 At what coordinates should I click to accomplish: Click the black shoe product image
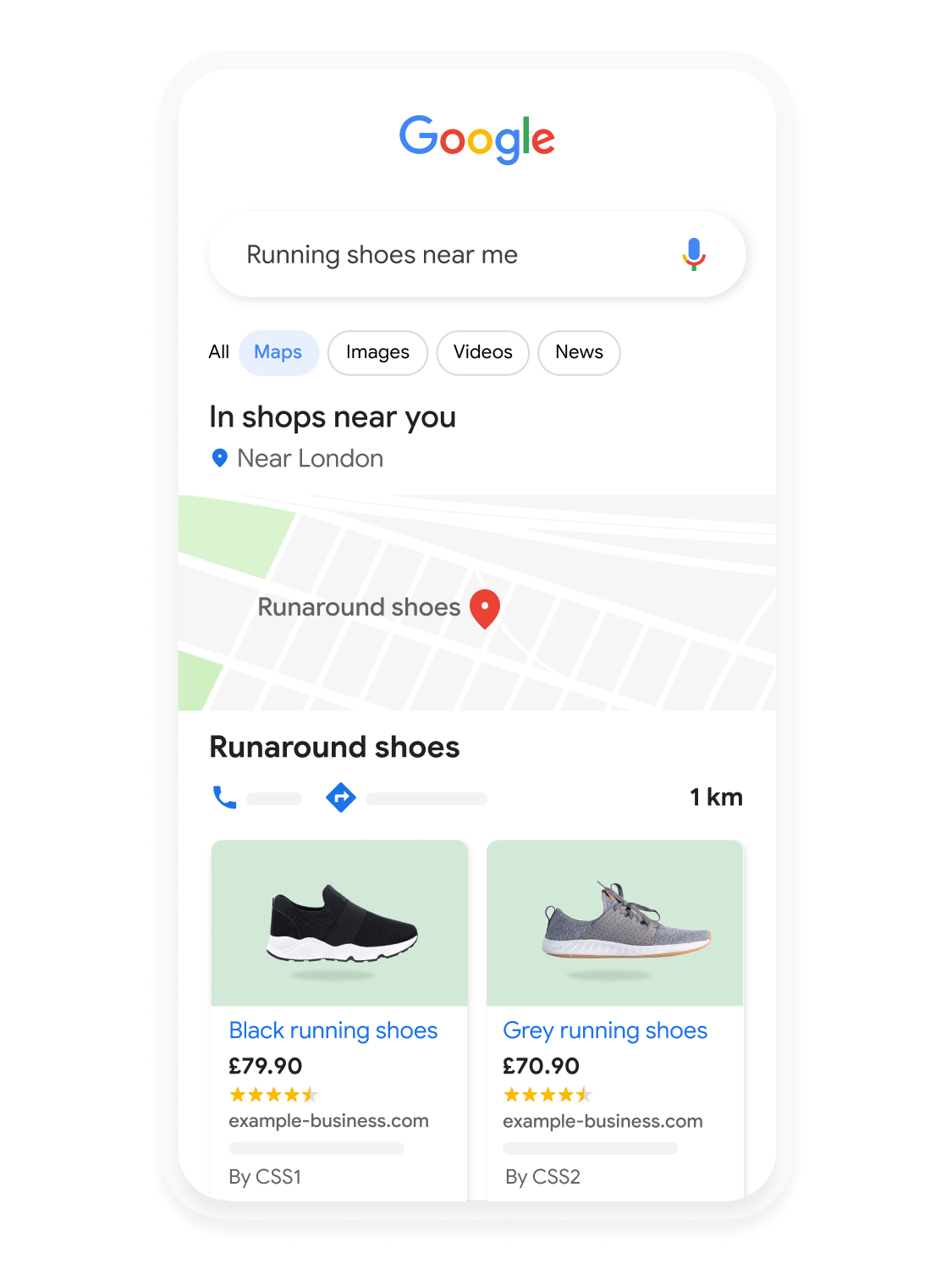pos(339,923)
